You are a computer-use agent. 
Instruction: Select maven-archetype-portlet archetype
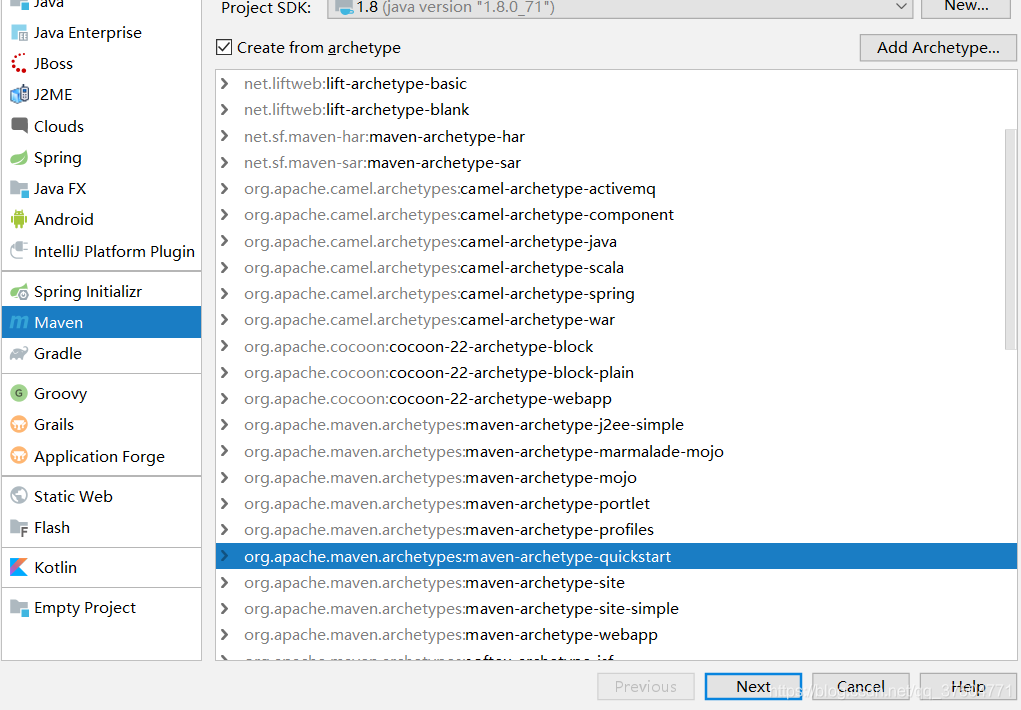[x=616, y=504]
